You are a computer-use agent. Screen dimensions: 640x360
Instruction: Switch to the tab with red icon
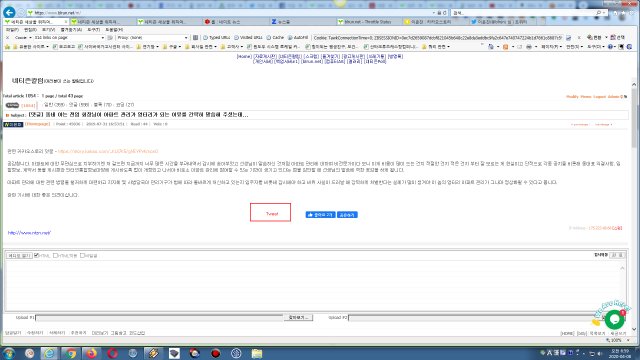click(x=236, y=22)
